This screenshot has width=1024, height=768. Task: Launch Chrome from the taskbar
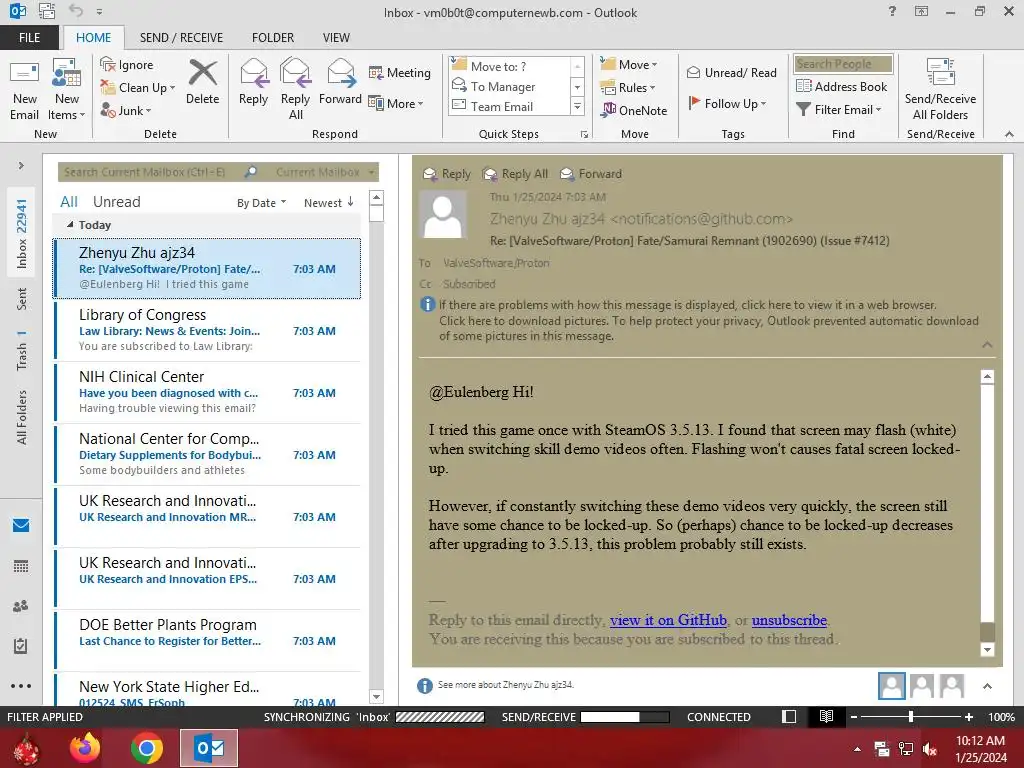pos(146,748)
